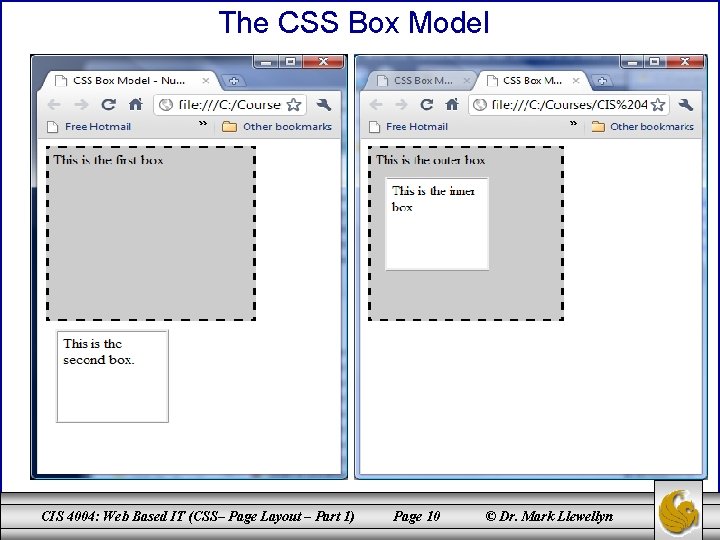
Task: Select active second tab in right window
Action: click(x=532, y=81)
